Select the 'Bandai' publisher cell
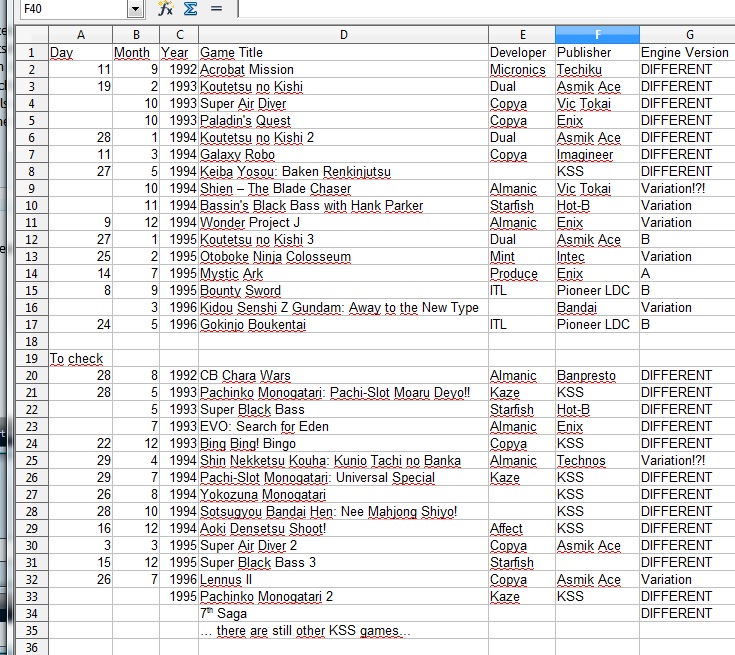 click(598, 308)
